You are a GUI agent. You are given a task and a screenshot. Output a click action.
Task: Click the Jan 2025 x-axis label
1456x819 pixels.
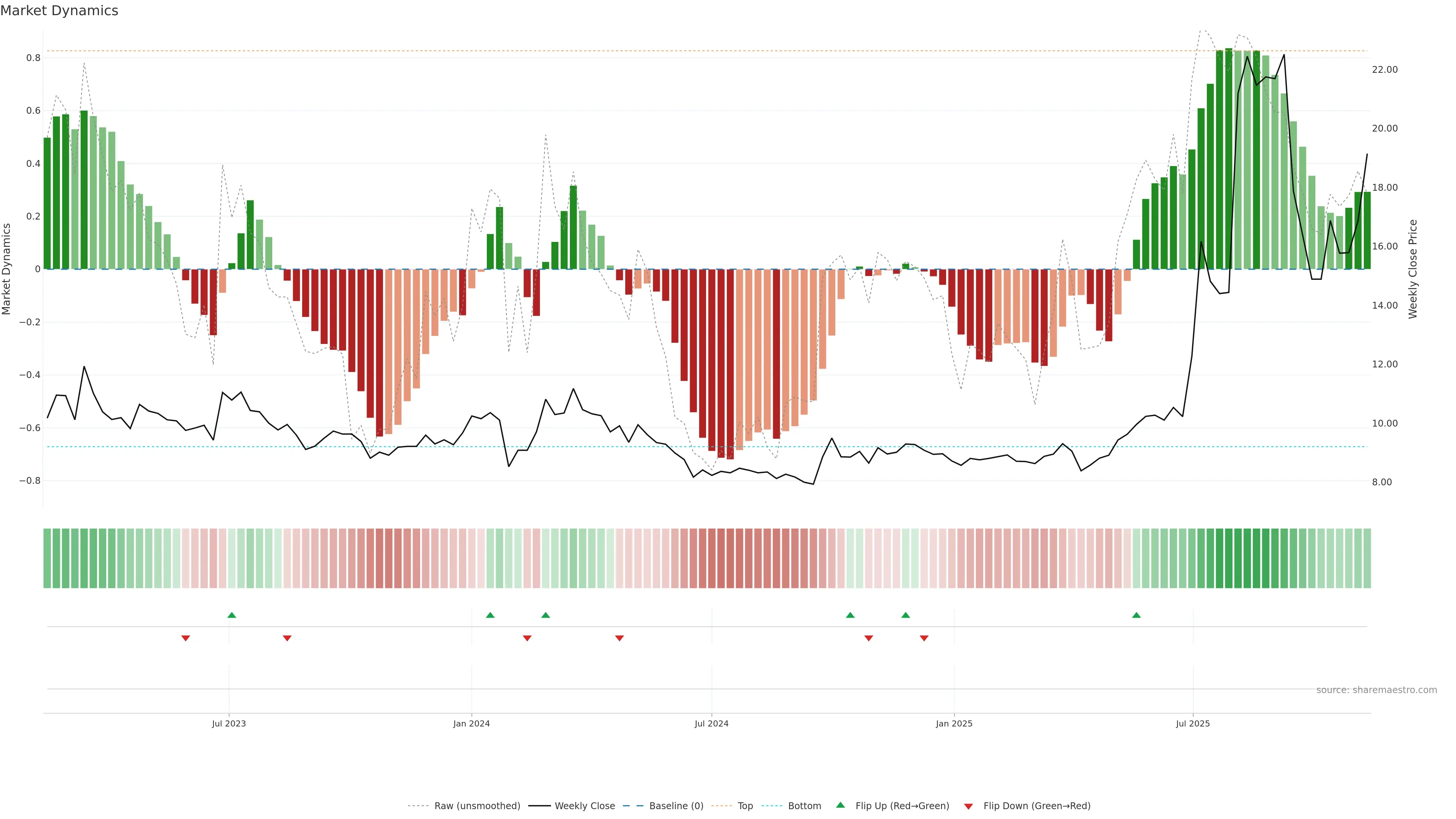(954, 723)
